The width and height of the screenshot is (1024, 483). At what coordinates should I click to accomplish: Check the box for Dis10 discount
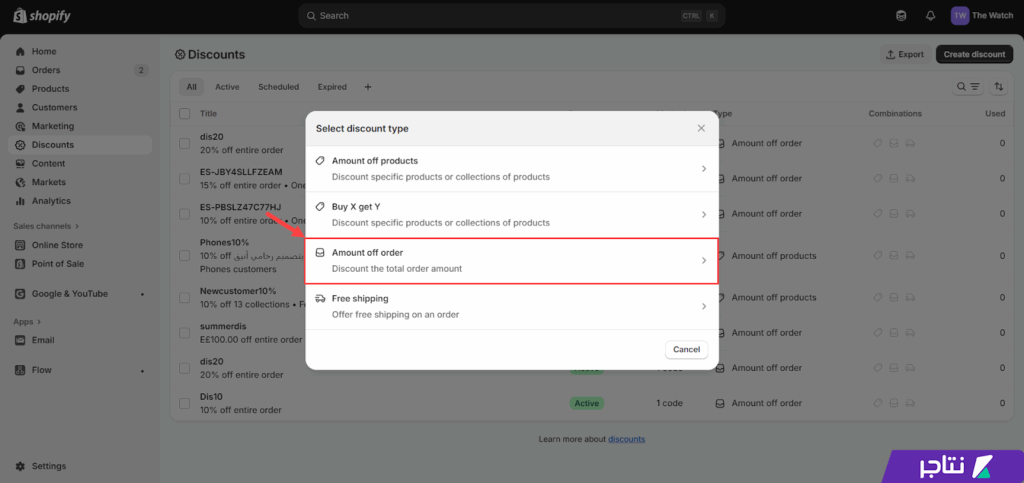point(184,403)
